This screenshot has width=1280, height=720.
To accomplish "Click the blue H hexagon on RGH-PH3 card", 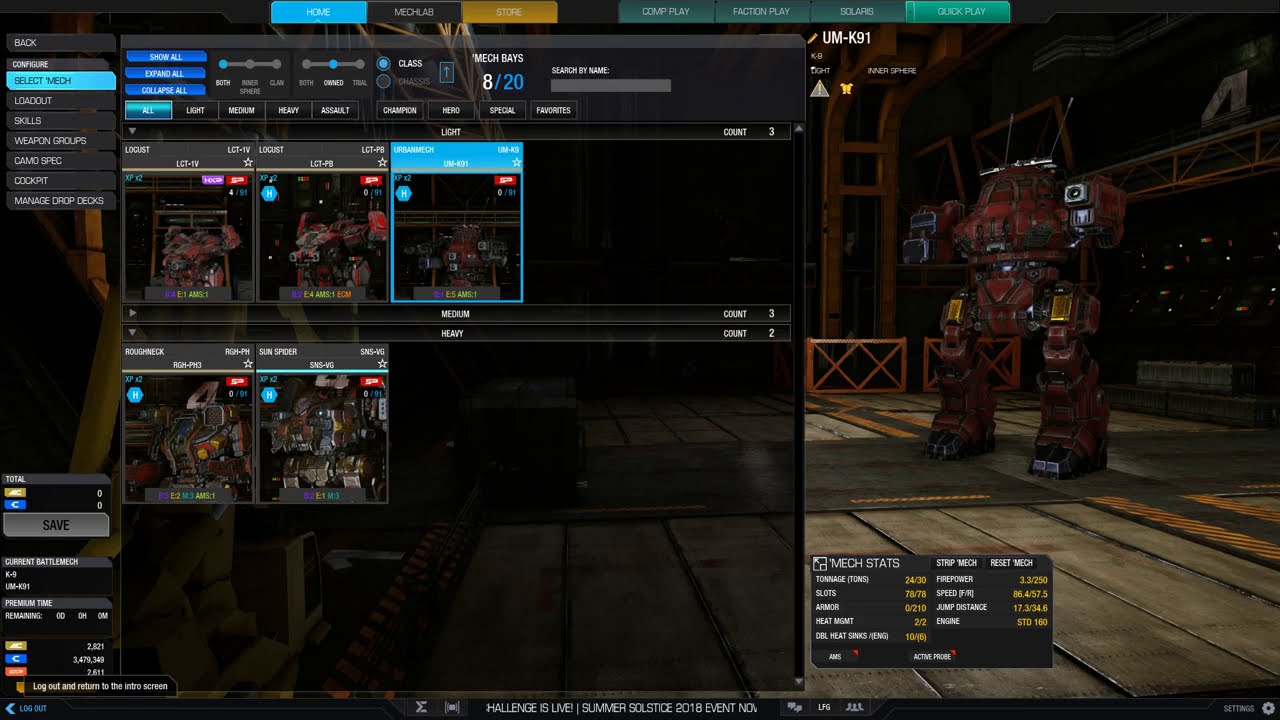I will [135, 395].
